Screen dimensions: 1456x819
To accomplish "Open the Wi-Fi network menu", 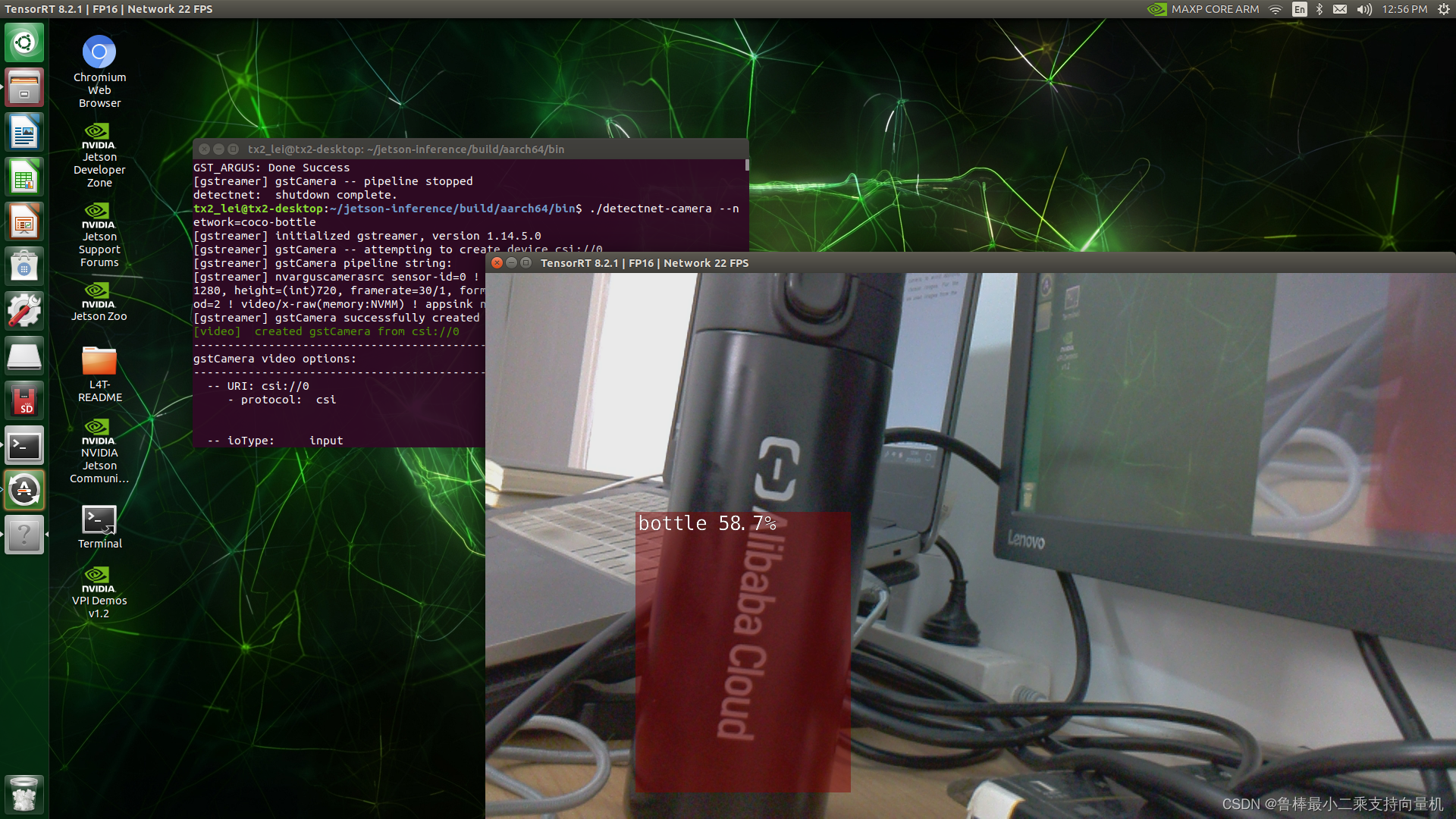I will [x=1276, y=9].
